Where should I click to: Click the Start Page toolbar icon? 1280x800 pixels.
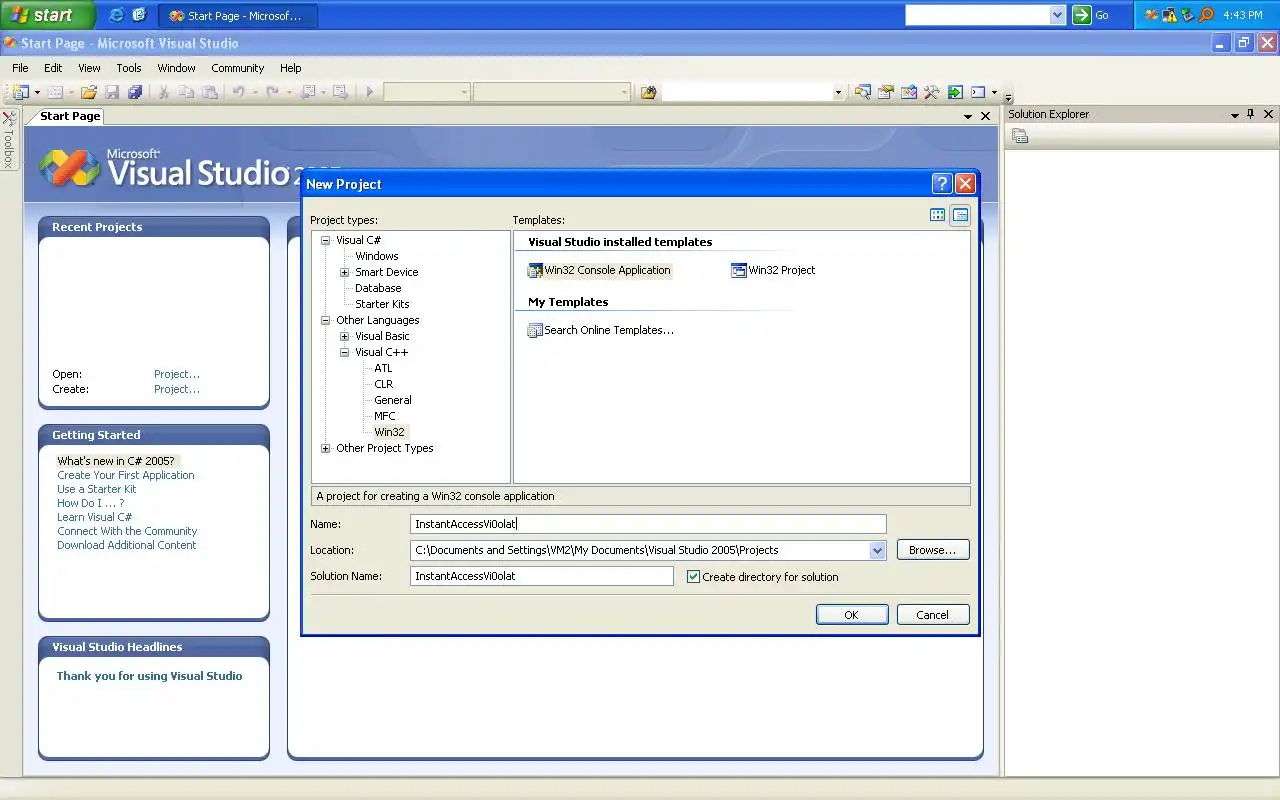[955, 92]
